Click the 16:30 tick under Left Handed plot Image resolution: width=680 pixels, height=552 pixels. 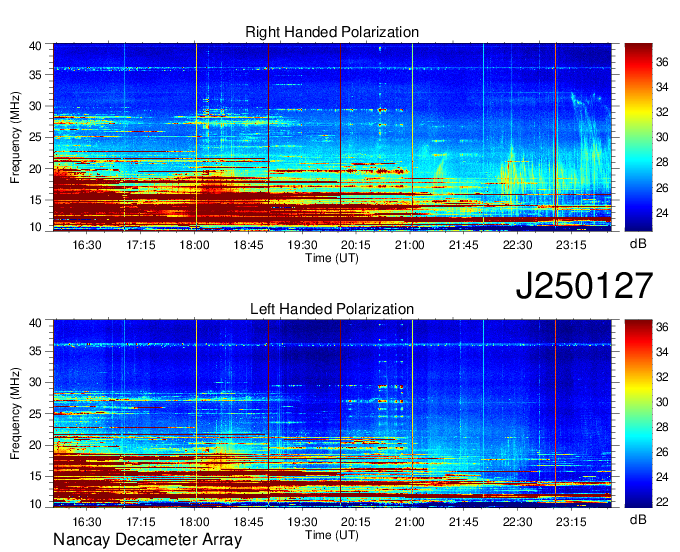[87, 521]
